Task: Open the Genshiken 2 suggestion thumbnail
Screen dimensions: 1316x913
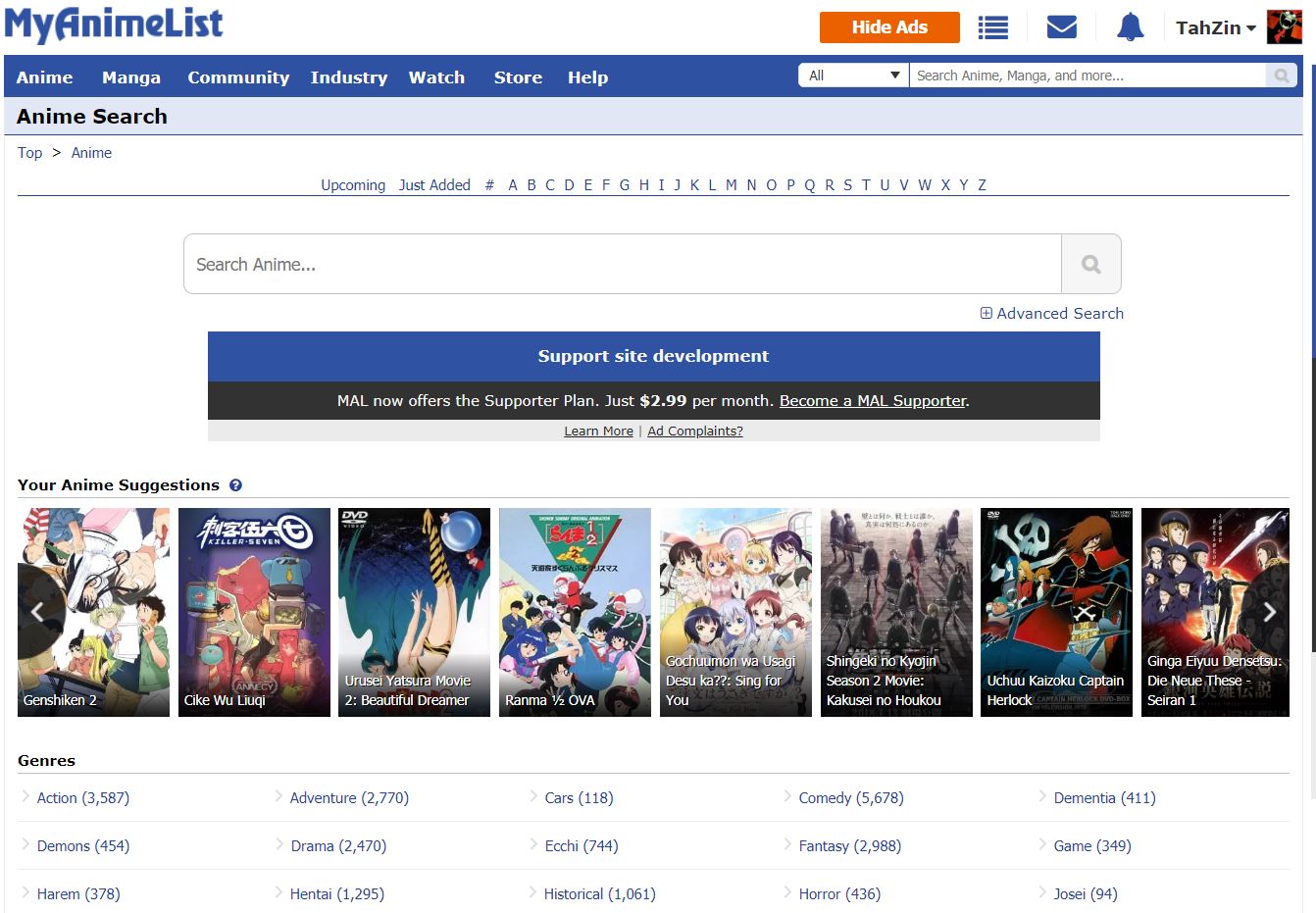Action: tap(93, 612)
